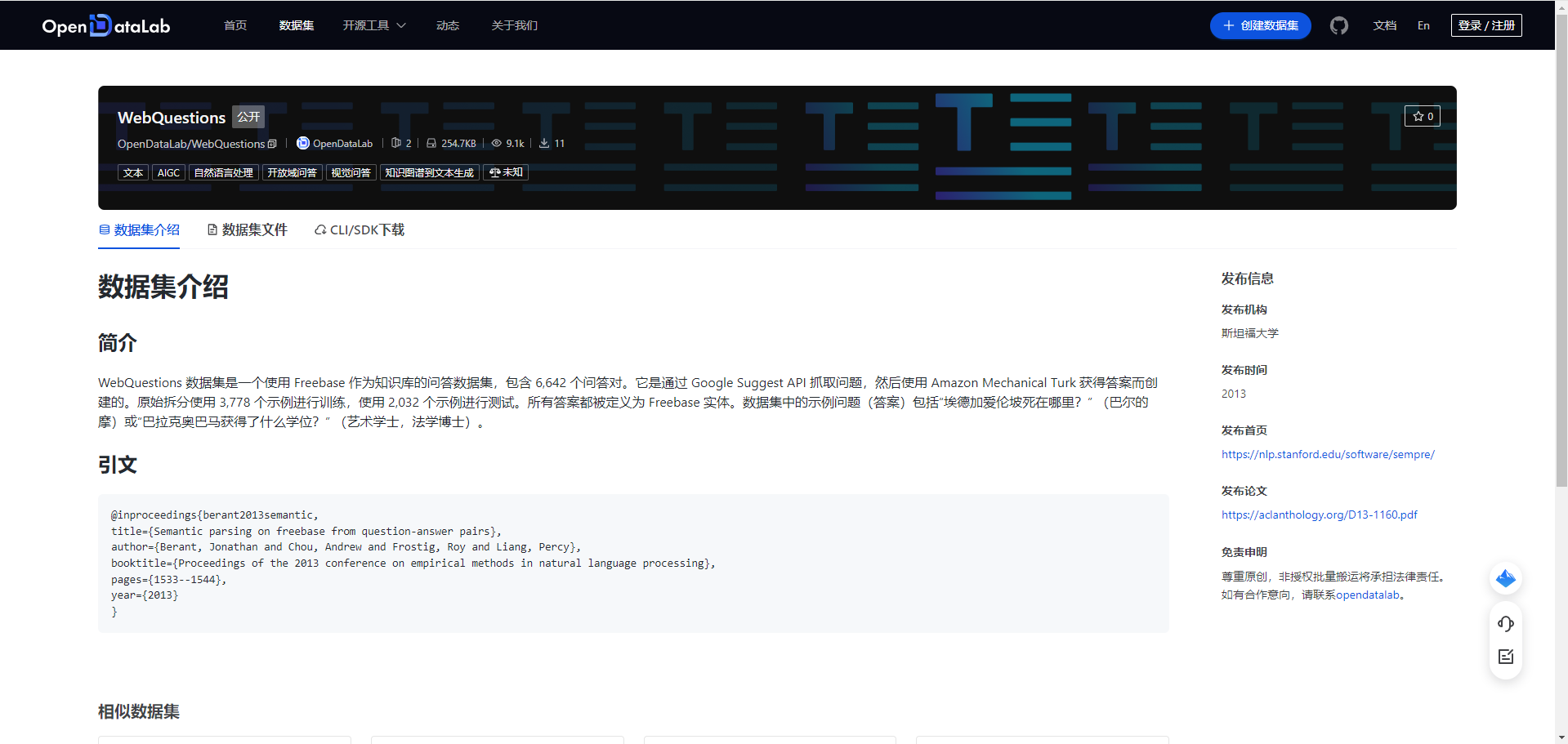The width and height of the screenshot is (1568, 744).
Task: Click the 开放域问答 tag
Action: pyautogui.click(x=293, y=172)
